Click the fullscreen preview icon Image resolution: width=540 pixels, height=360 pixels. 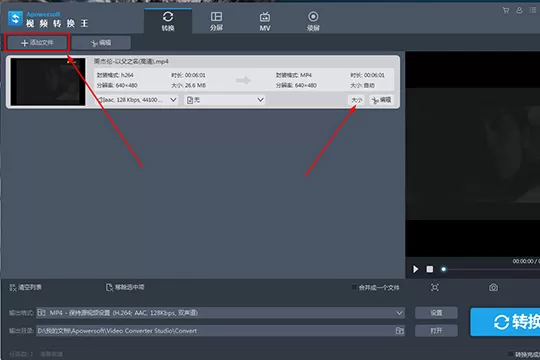(435, 287)
